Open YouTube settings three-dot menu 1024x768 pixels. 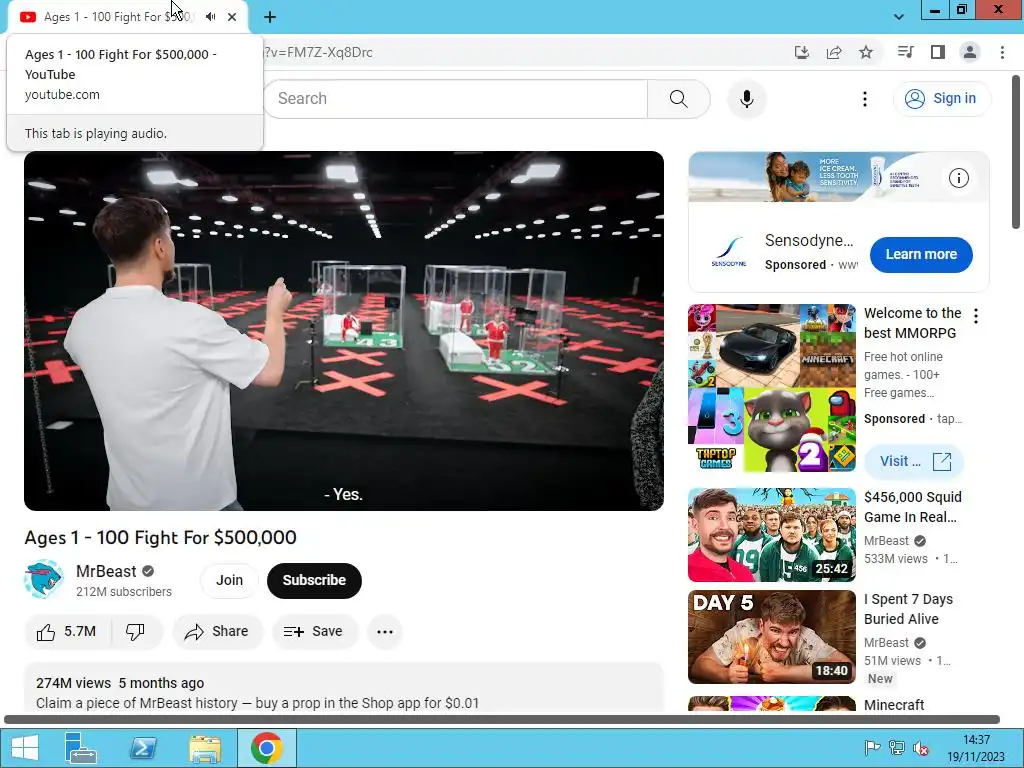pos(865,99)
